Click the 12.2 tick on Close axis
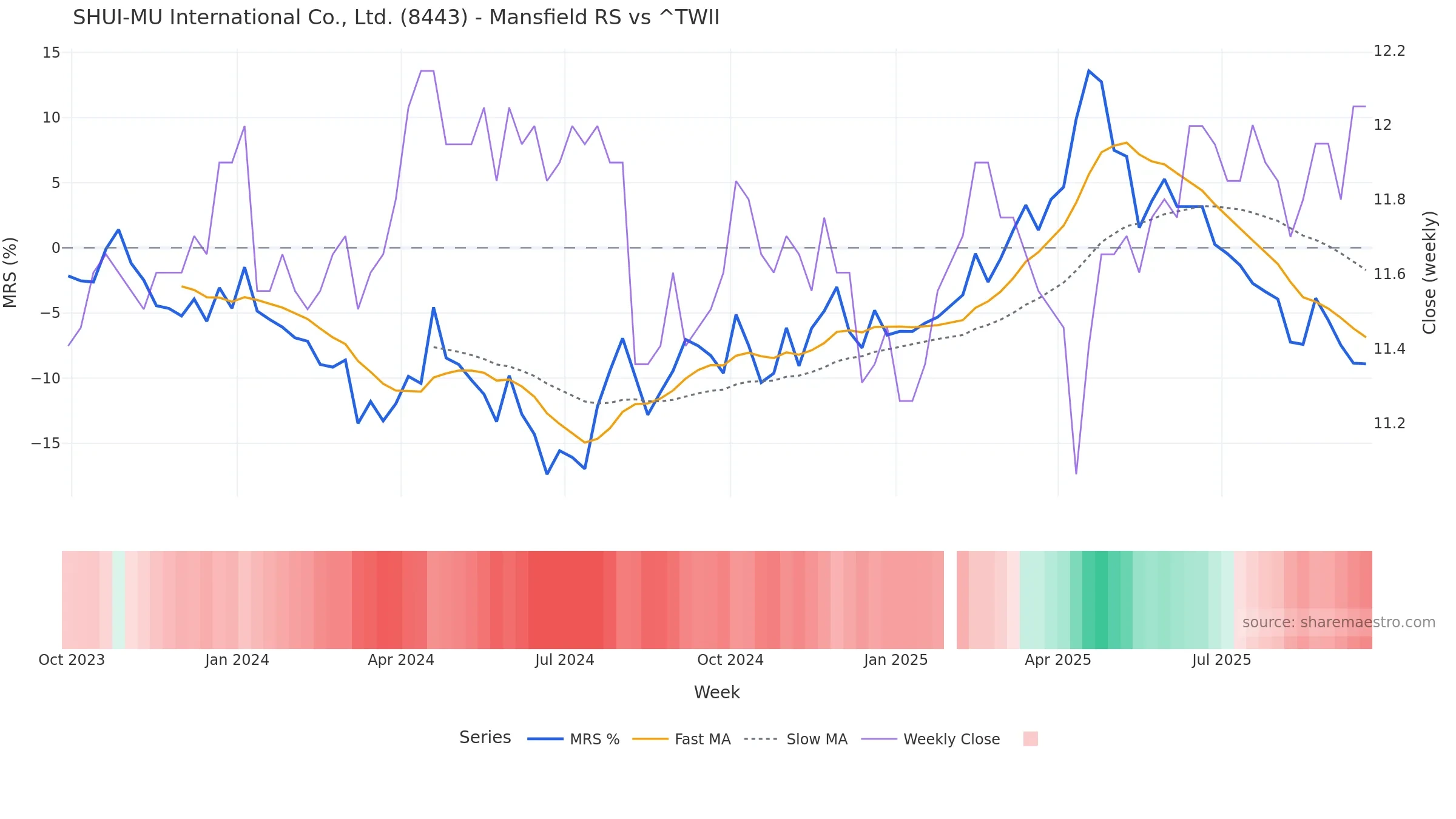1456x819 pixels. point(1389,51)
